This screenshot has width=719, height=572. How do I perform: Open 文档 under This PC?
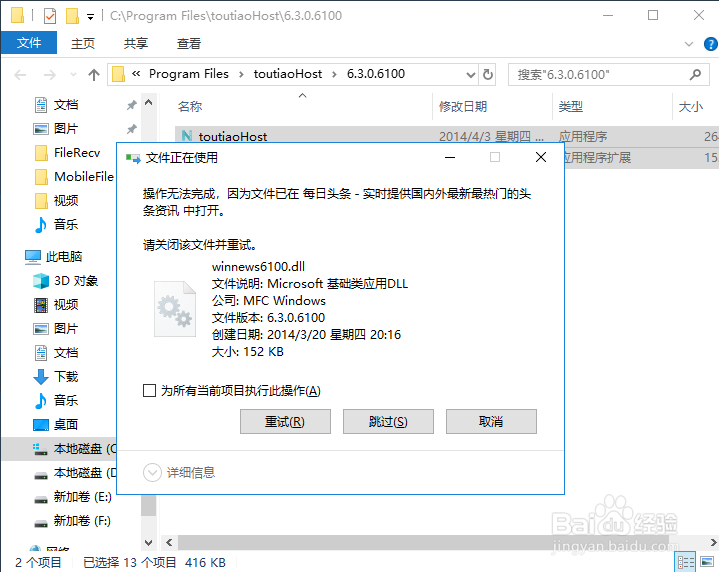pos(66,353)
